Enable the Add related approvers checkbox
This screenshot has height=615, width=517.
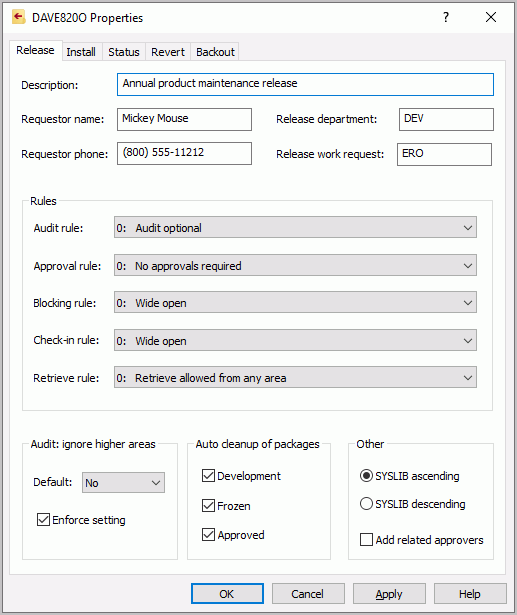[x=366, y=540]
